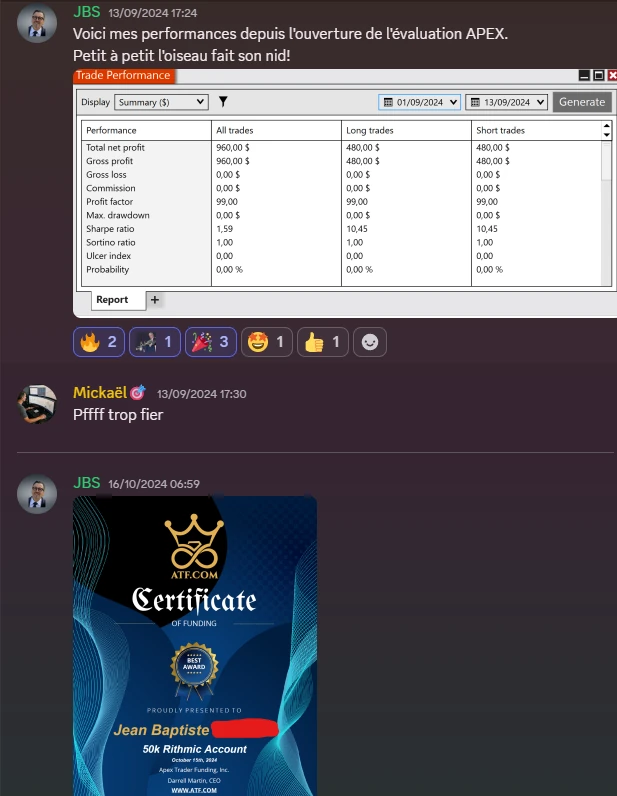The width and height of the screenshot is (617, 796).
Task: Click the fire emoji reaction
Action: coord(99,342)
